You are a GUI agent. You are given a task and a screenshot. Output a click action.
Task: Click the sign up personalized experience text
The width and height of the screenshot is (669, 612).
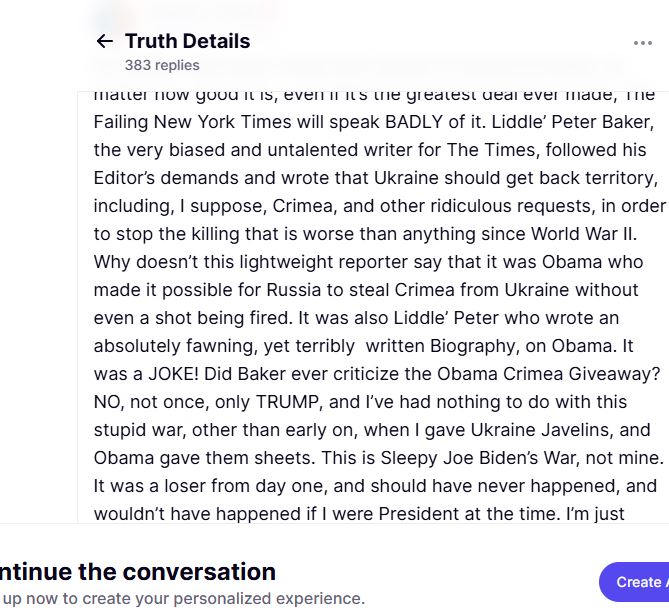coord(183,598)
